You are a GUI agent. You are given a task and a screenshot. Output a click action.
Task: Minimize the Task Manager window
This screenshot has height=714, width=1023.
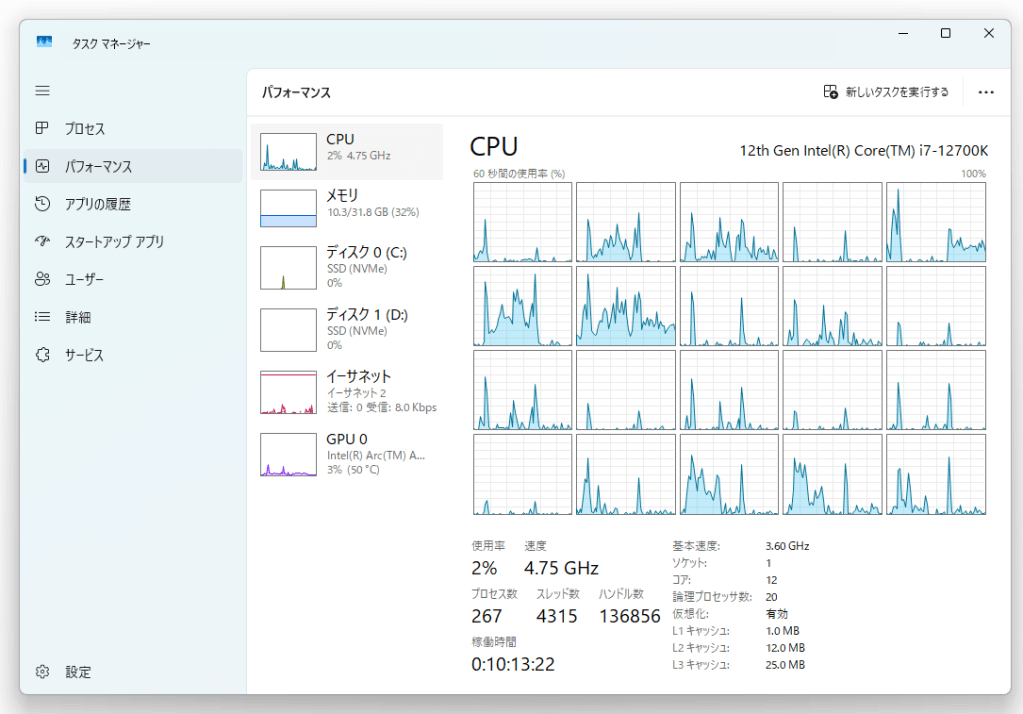[x=903, y=33]
